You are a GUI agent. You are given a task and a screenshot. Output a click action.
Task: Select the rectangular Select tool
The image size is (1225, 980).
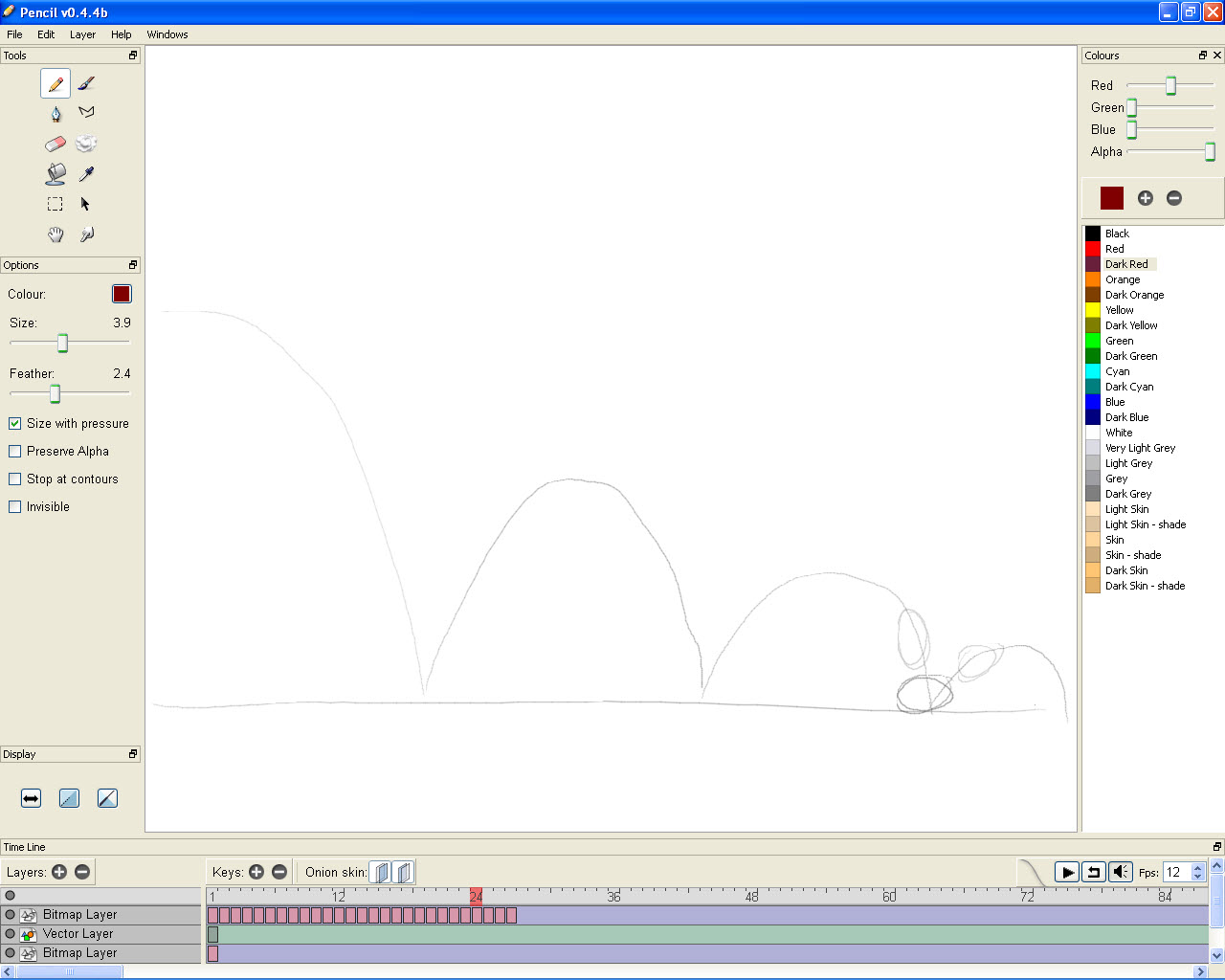(x=55, y=204)
